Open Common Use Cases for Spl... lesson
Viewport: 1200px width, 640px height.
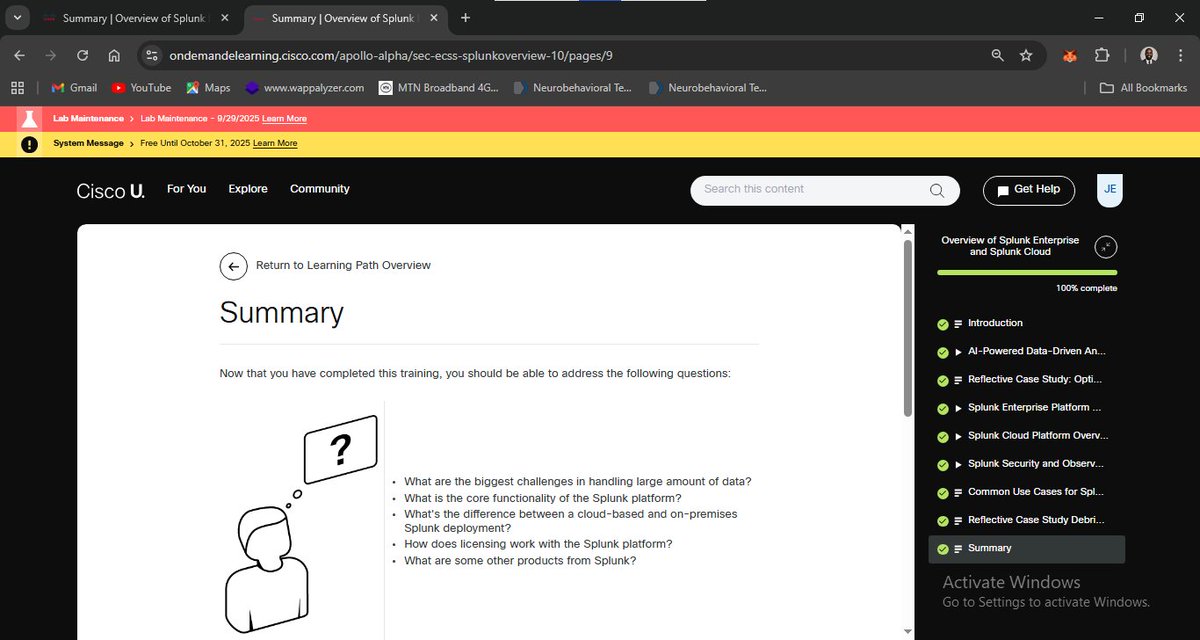1035,492
